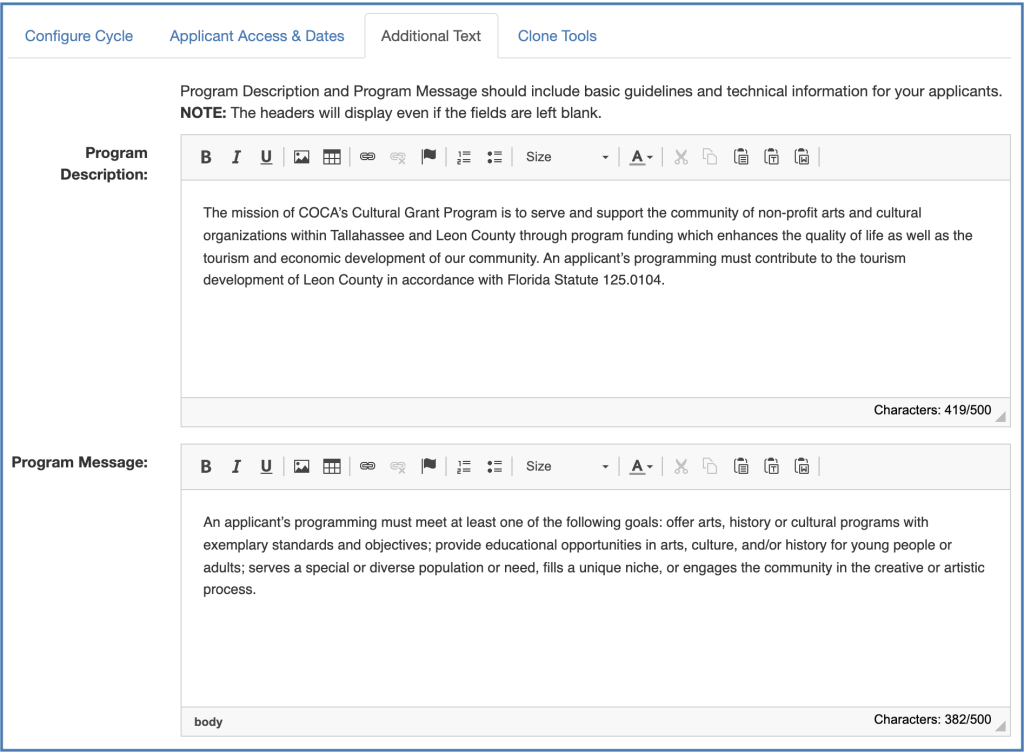Click body element path in Program Message footer
The height and width of the screenshot is (753, 1024).
click(x=208, y=721)
